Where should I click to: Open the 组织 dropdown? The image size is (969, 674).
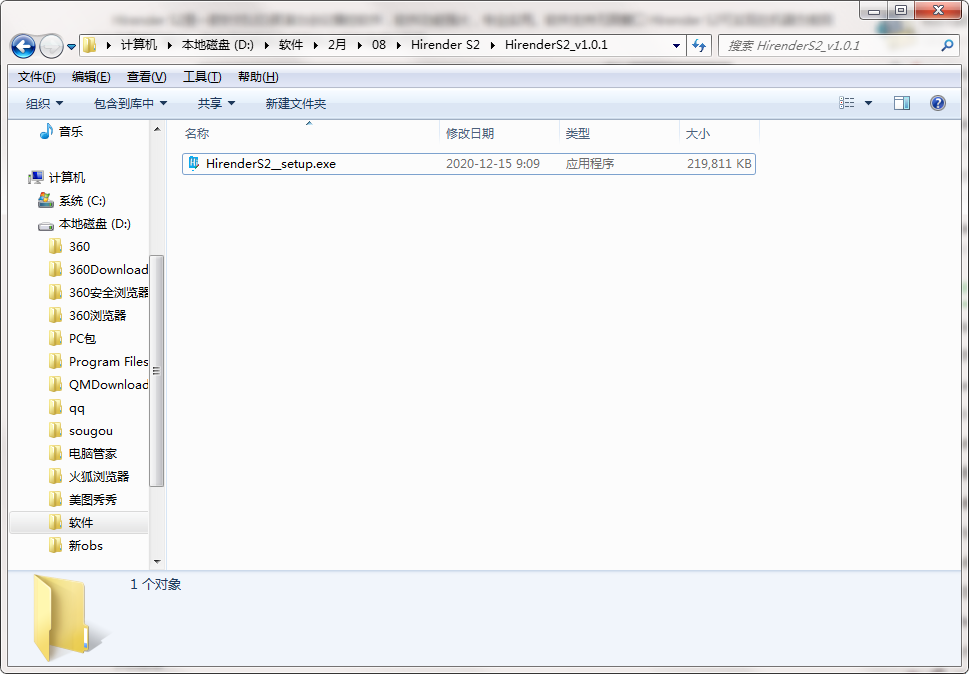(x=44, y=103)
